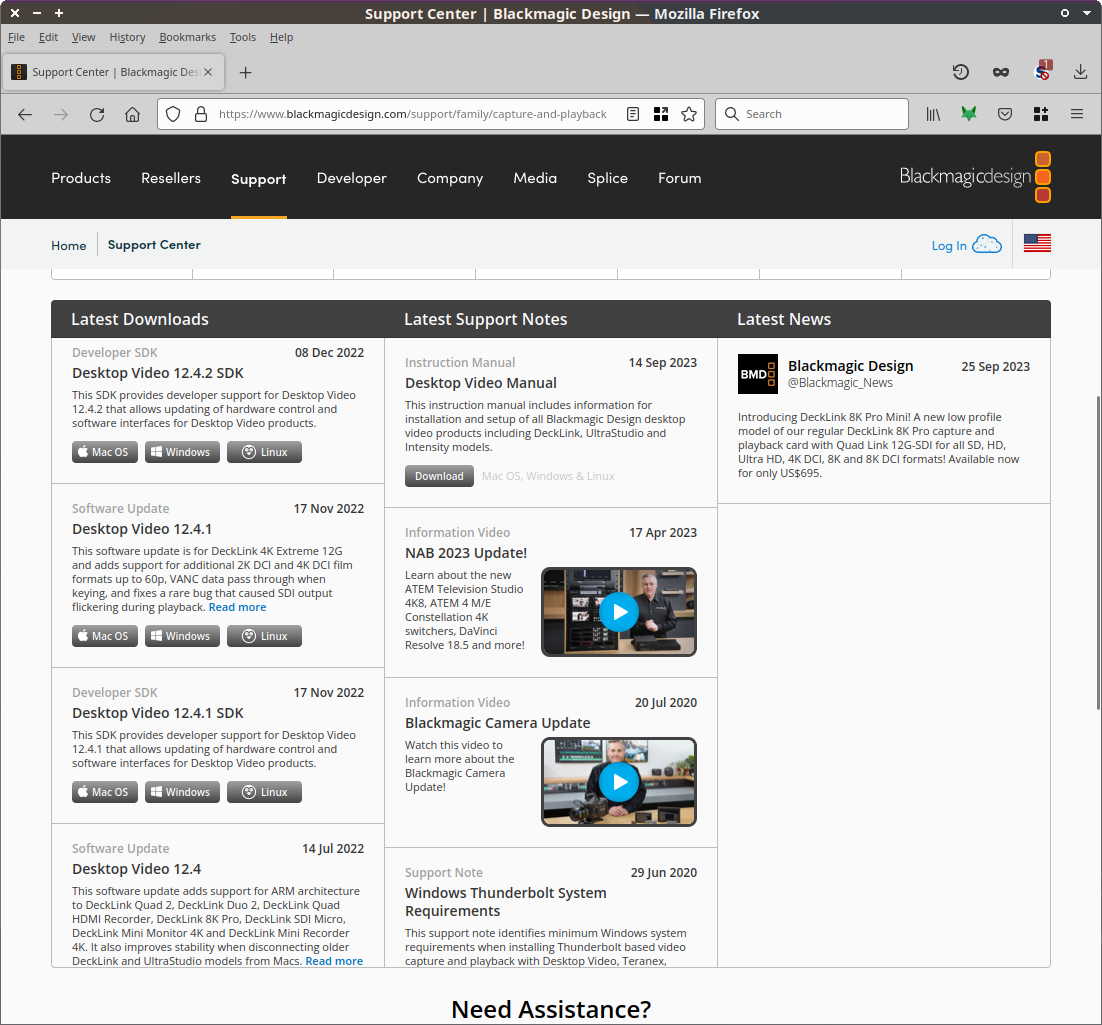
Task: Open the tracking protection shield panel
Action: (x=173, y=114)
